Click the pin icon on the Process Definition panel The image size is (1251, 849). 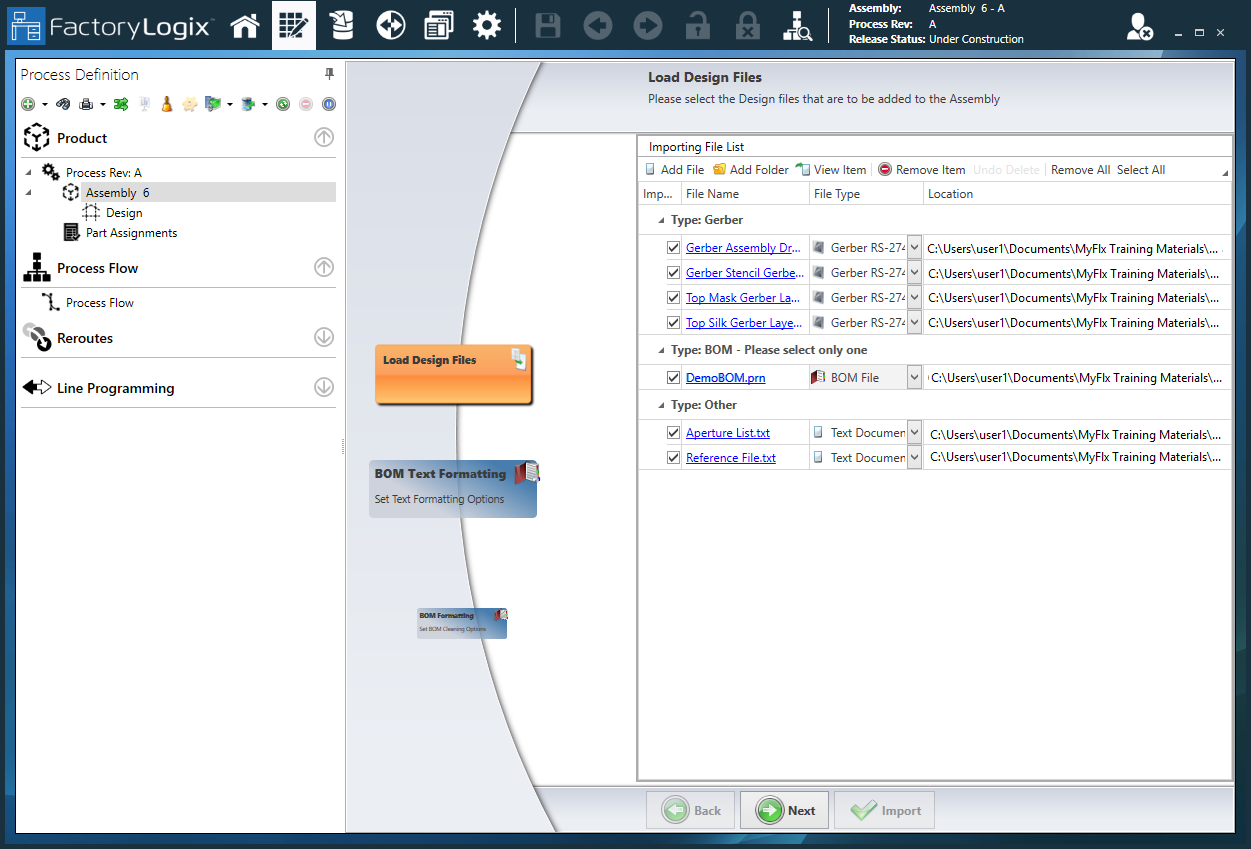[x=328, y=74]
